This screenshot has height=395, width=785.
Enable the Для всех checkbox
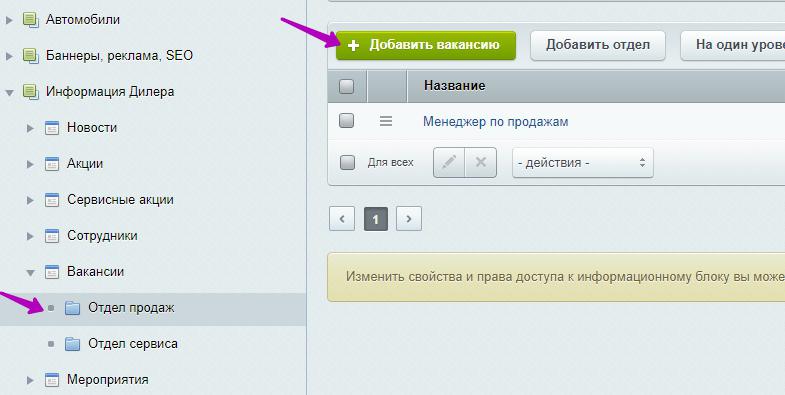[347, 163]
